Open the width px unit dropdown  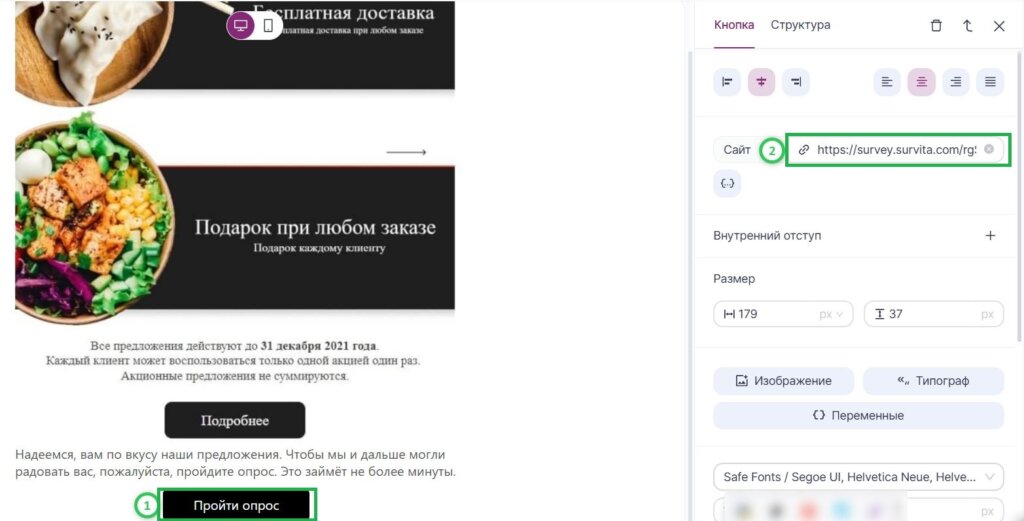[x=831, y=314]
